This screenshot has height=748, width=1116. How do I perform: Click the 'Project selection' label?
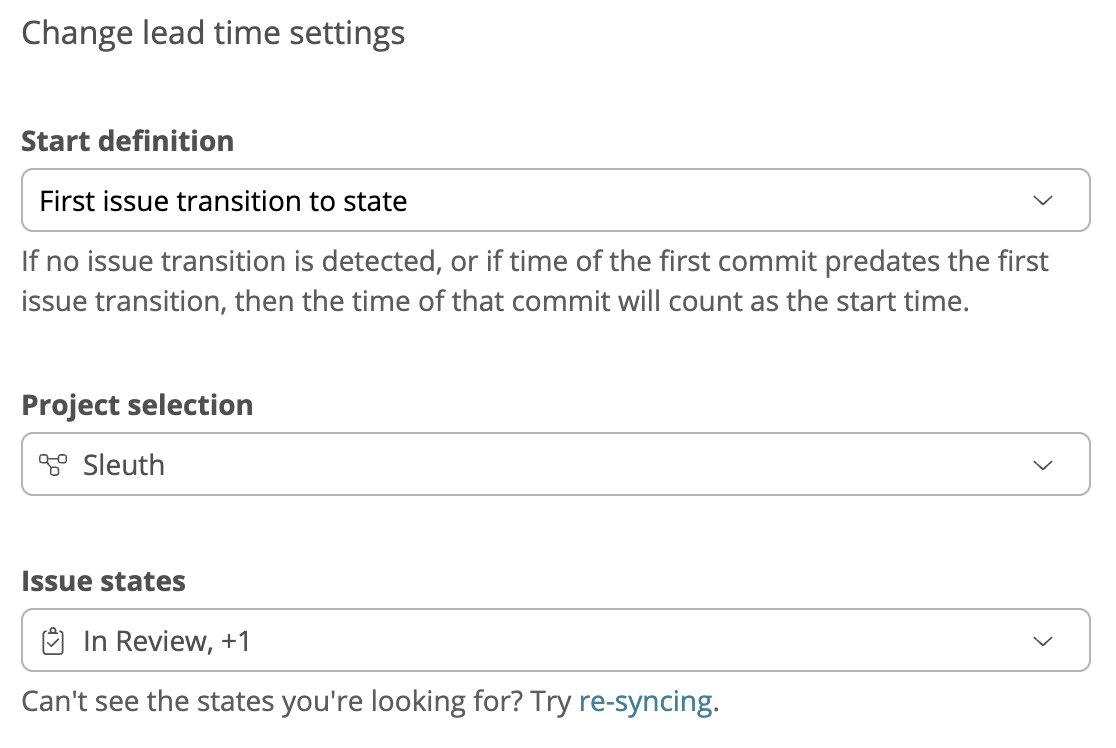click(x=137, y=405)
